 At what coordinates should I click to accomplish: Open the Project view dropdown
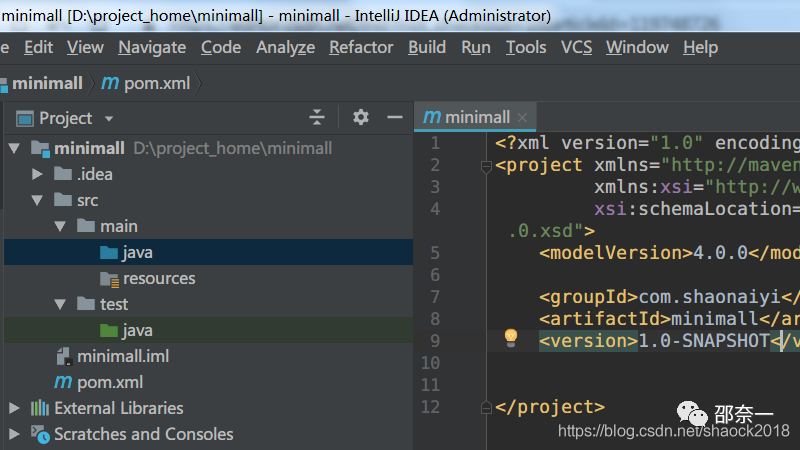pyautogui.click(x=109, y=119)
